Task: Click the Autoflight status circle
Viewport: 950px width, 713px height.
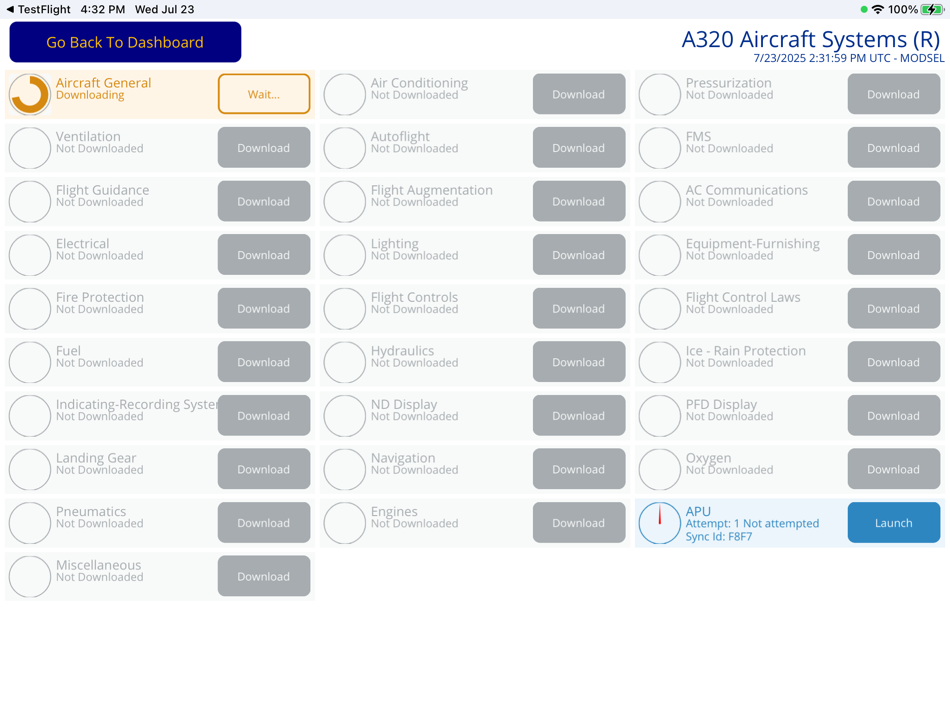Action: point(345,148)
